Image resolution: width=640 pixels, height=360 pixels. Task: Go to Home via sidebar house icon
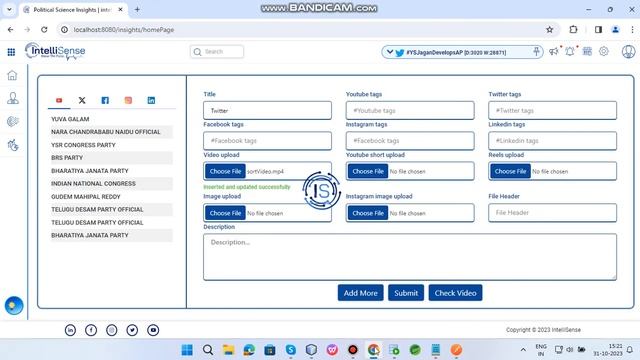[12, 75]
